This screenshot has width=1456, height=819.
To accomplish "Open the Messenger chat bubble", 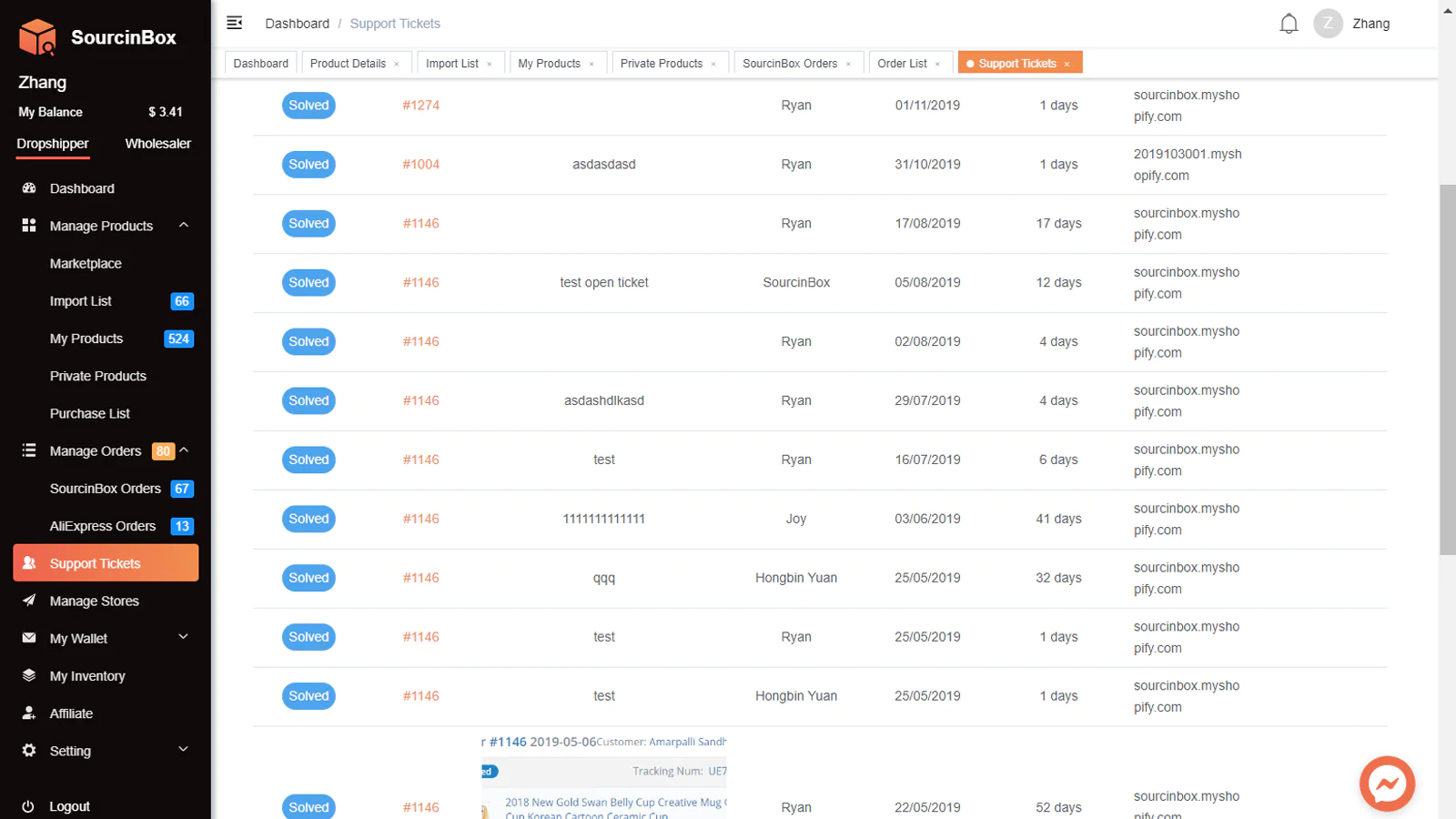I will pos(1387,783).
